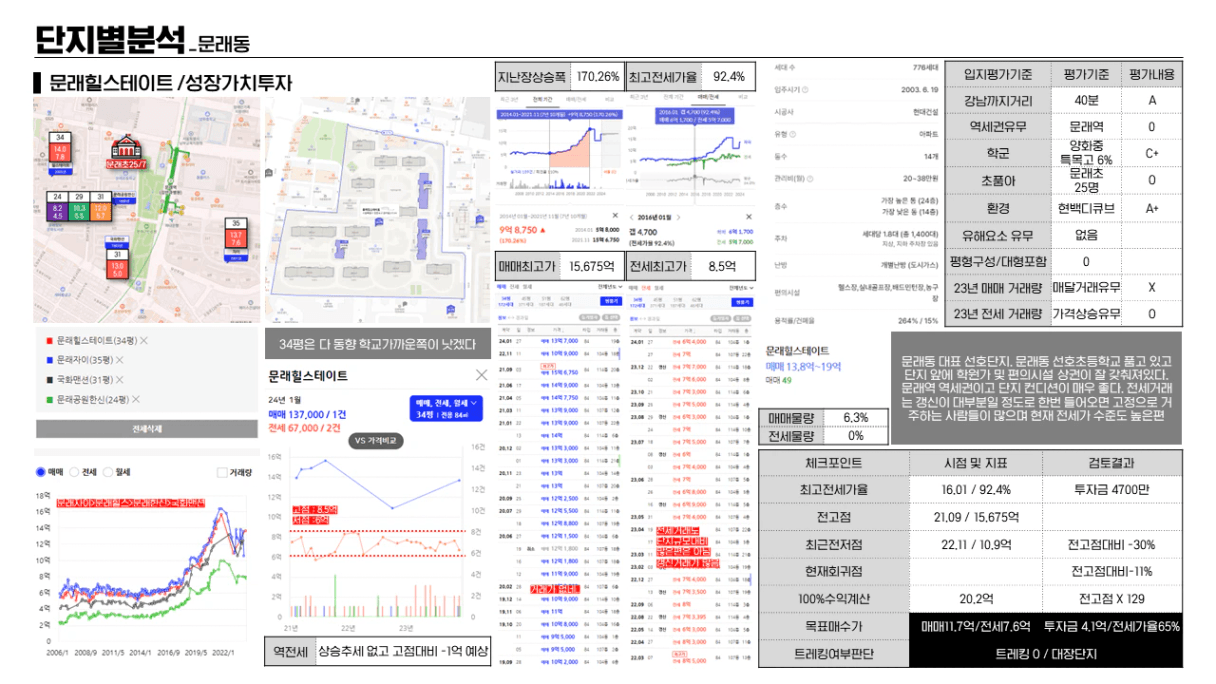Remove 국화맨션(31평) with its X icon
Screen dimensions: 1216x684
pos(120,379)
